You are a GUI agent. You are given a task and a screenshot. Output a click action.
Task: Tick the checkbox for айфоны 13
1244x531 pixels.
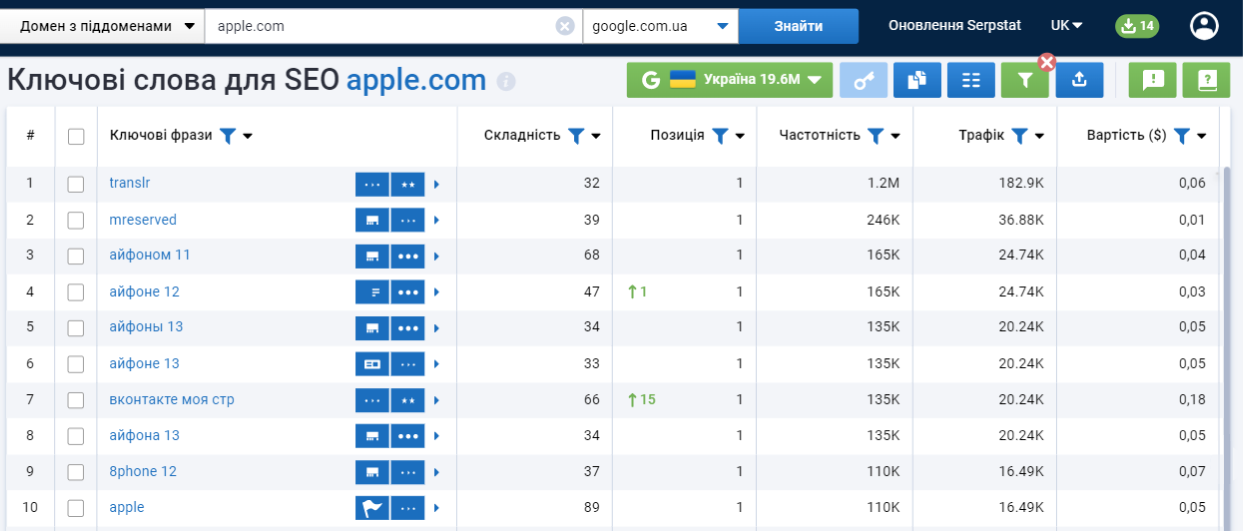pos(76,328)
